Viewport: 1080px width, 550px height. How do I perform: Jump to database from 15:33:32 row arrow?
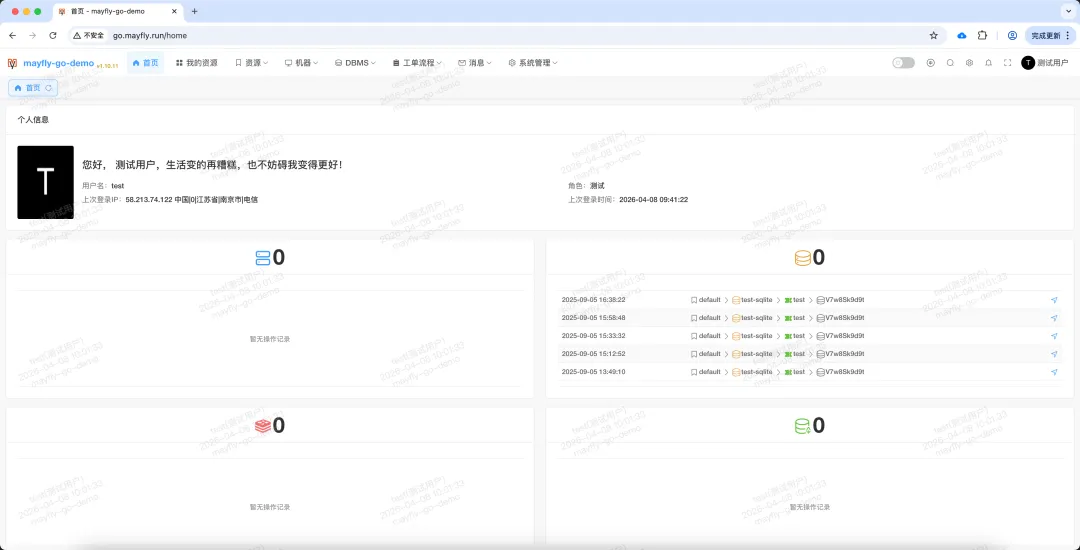pos(1054,336)
